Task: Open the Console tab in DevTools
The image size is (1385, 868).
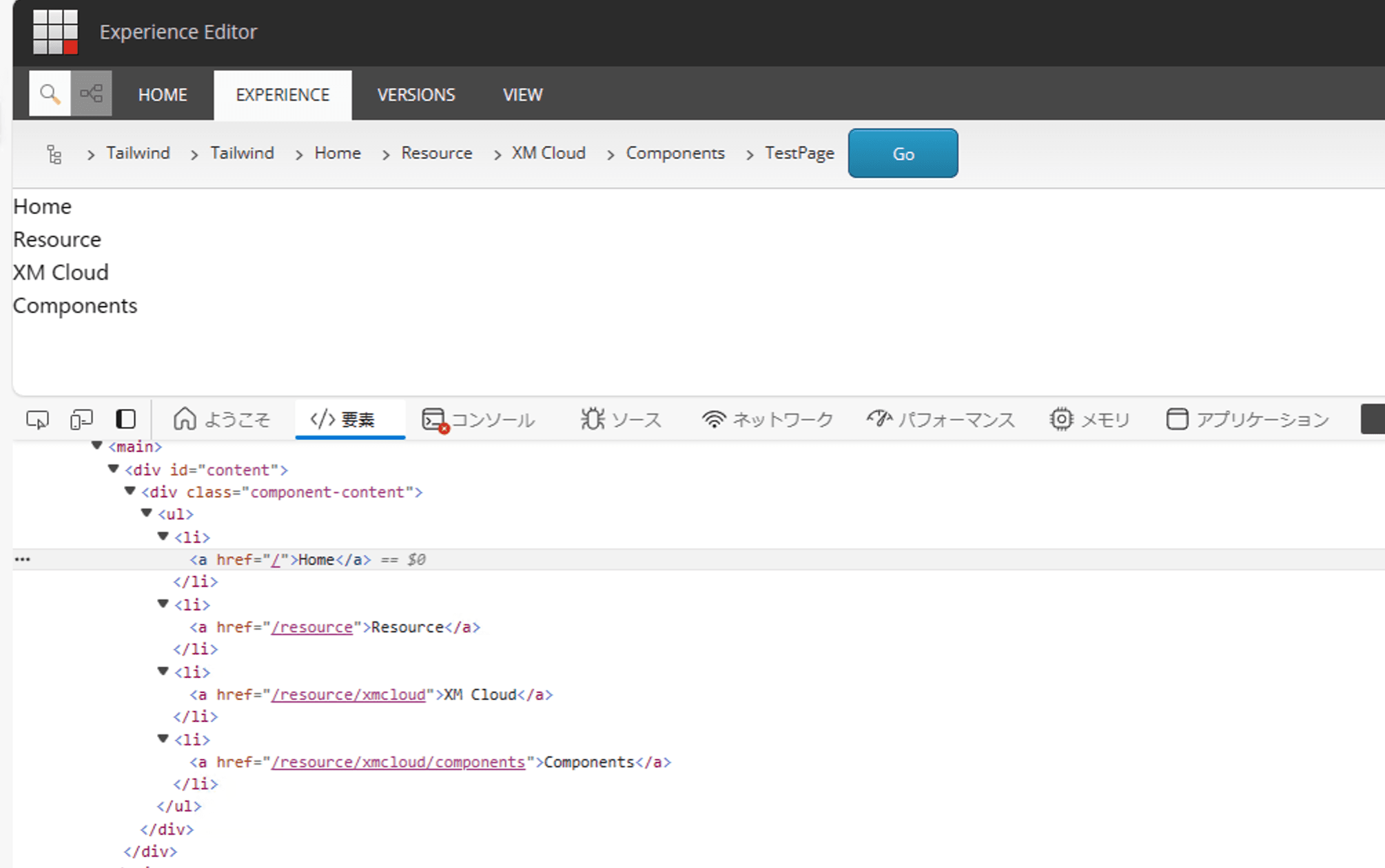Action: click(478, 420)
